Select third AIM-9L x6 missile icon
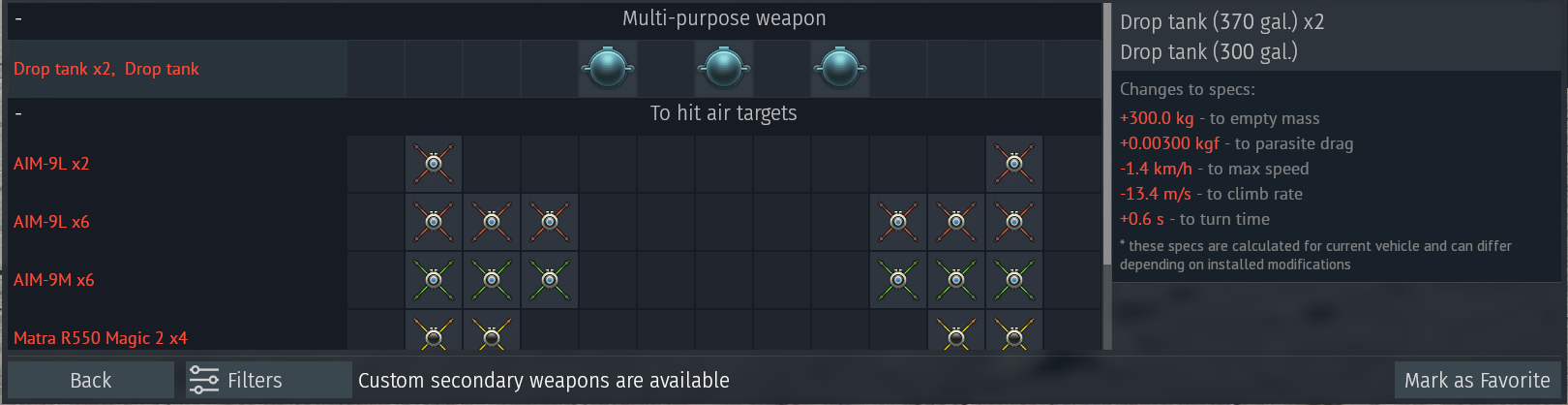The image size is (1568, 405). pyautogui.click(x=550, y=222)
